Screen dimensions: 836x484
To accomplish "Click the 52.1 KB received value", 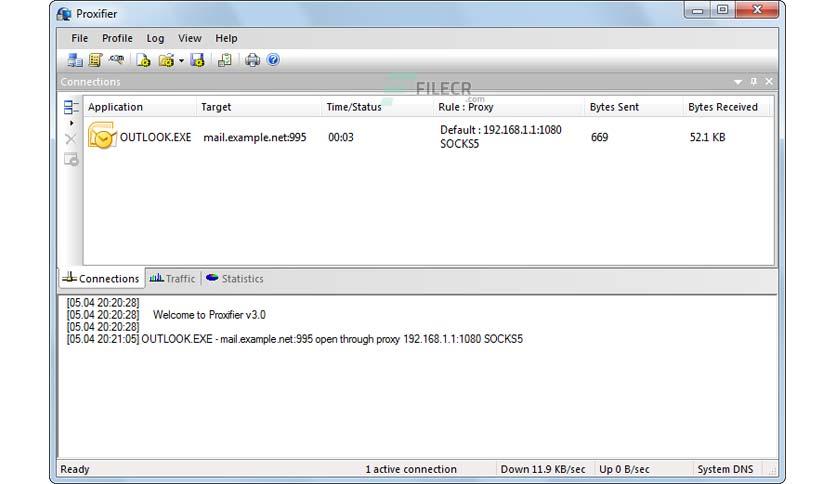I will (708, 137).
